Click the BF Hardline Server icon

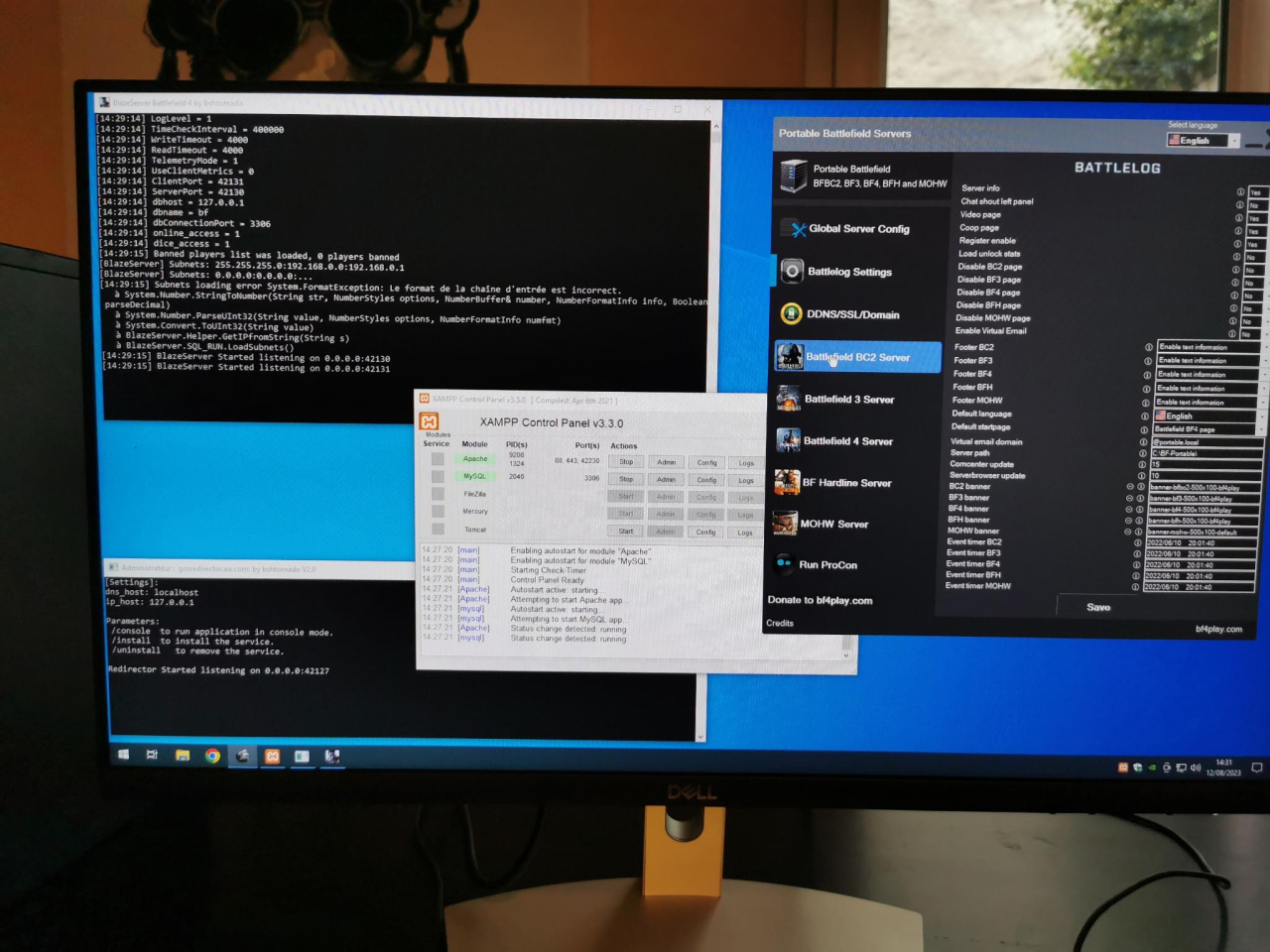coord(787,482)
